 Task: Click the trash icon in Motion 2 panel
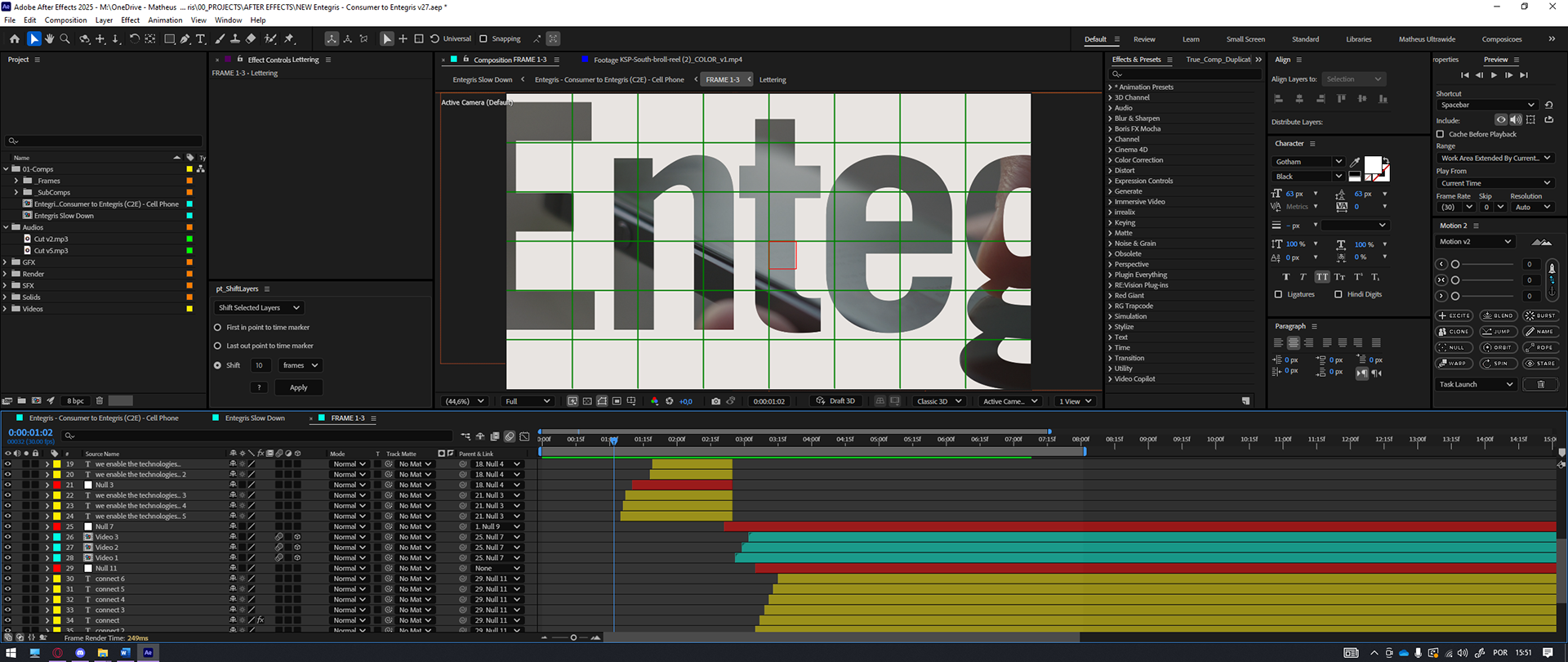[1541, 384]
